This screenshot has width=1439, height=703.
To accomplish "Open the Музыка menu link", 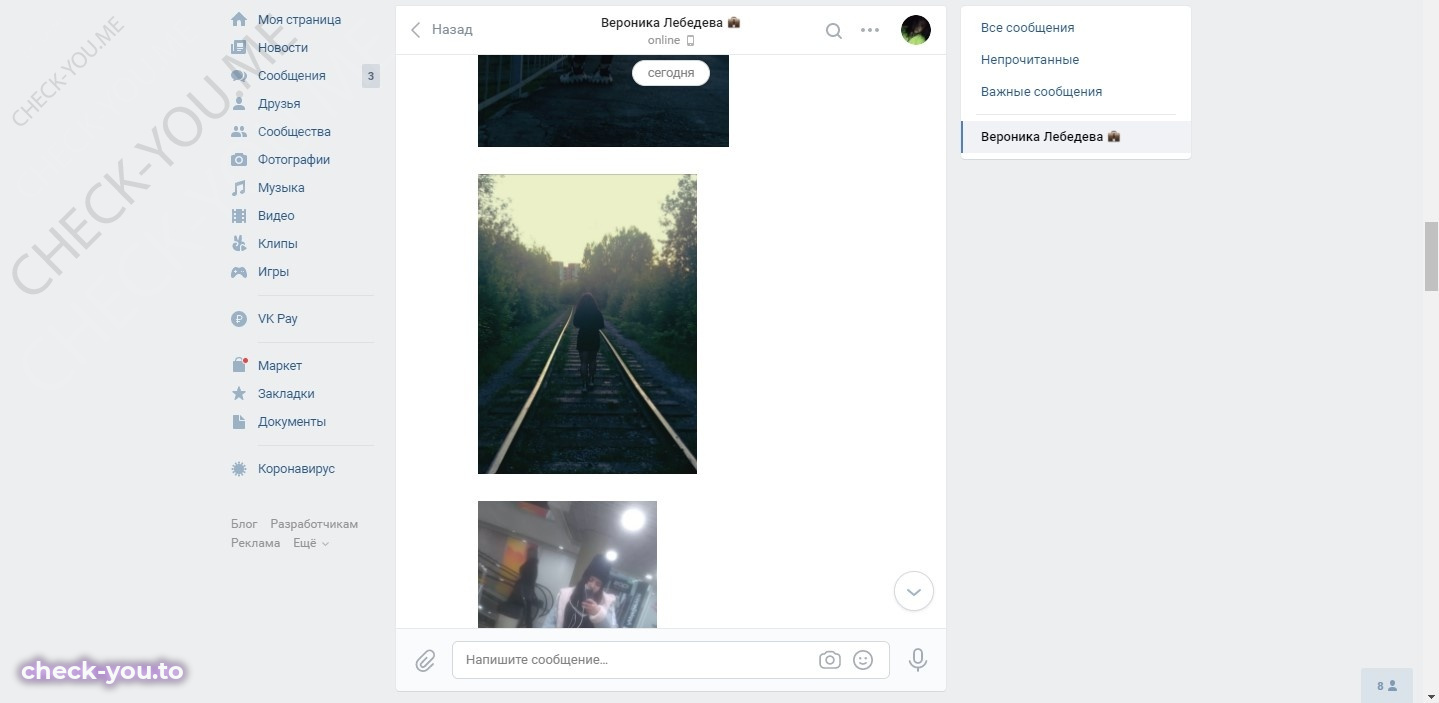I will point(281,187).
